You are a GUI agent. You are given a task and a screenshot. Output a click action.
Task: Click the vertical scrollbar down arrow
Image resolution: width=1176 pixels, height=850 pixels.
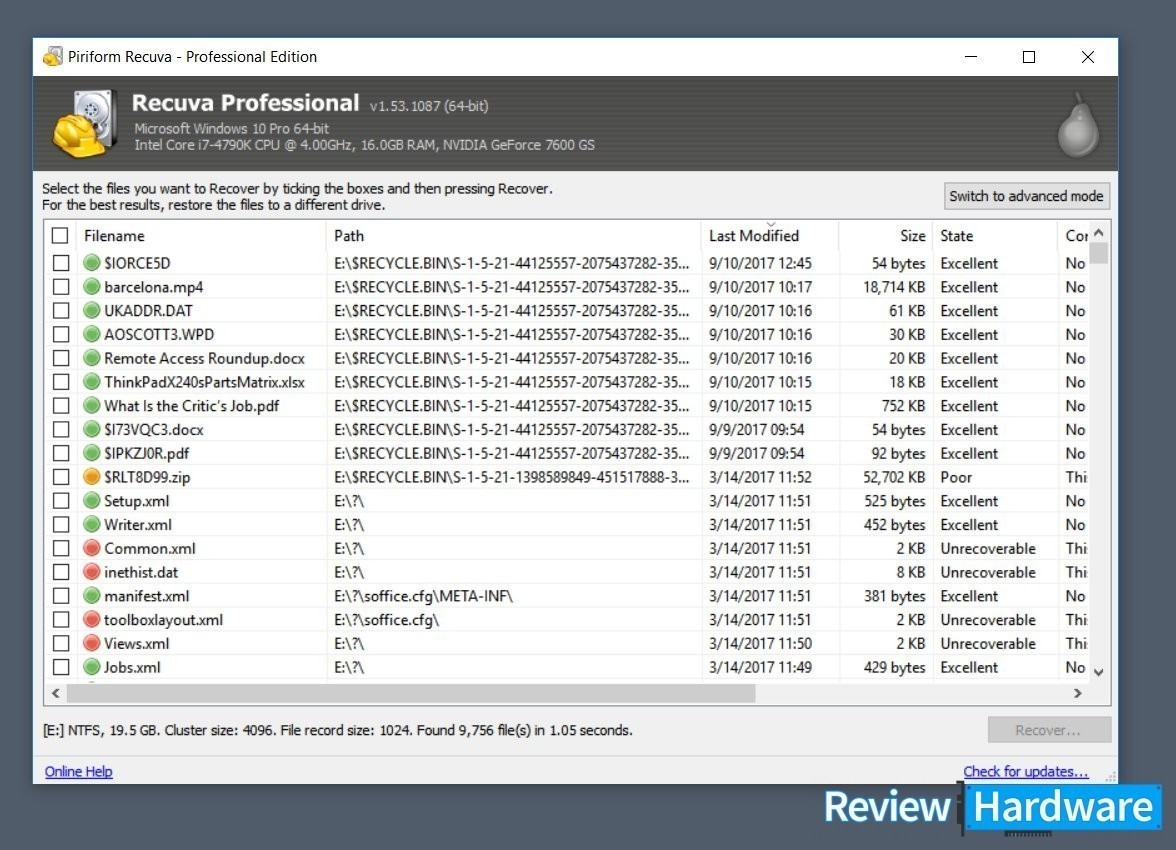(1099, 672)
